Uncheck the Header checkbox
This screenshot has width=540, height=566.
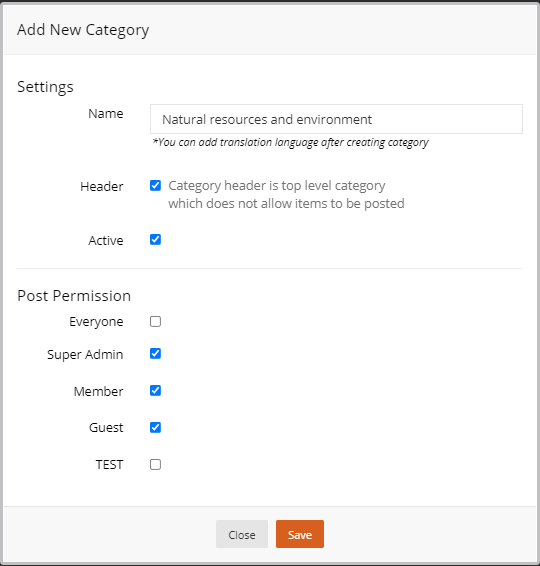pos(155,186)
